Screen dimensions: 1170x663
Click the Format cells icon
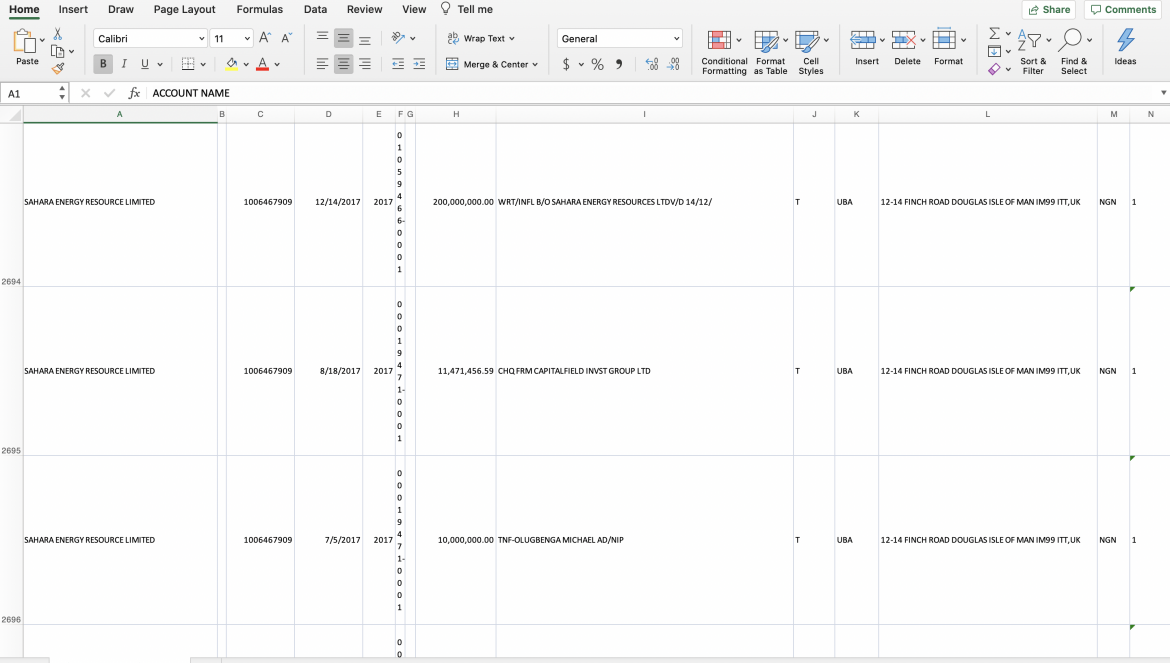click(944, 40)
